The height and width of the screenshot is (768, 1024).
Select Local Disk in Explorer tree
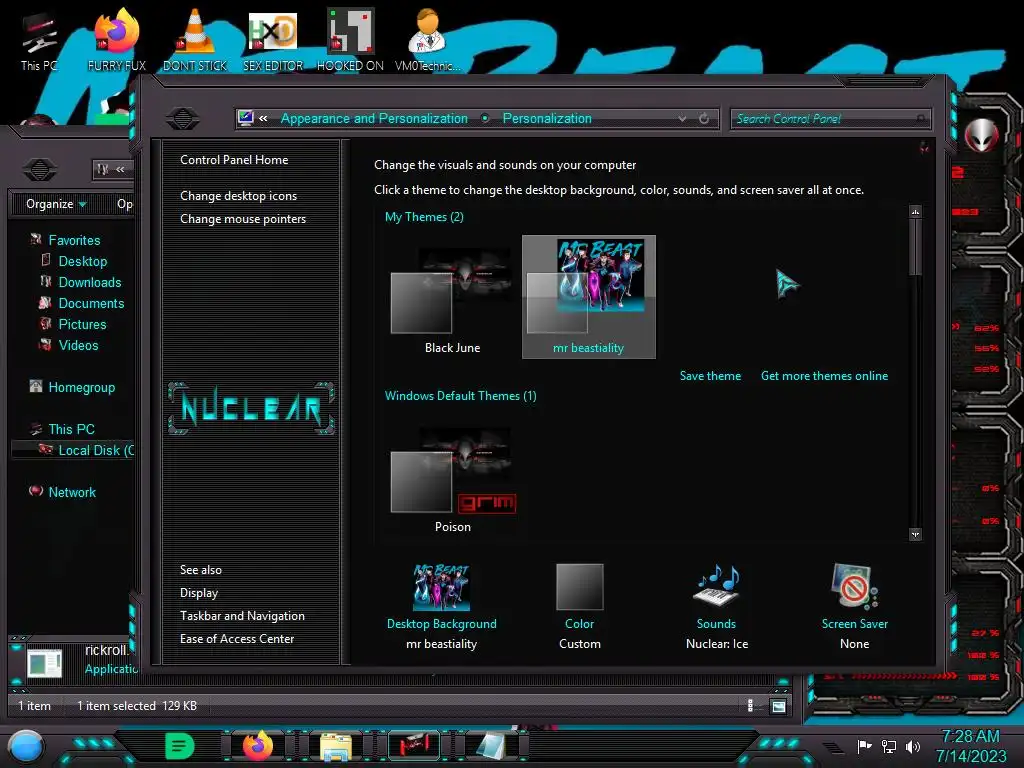pyautogui.click(x=73, y=450)
